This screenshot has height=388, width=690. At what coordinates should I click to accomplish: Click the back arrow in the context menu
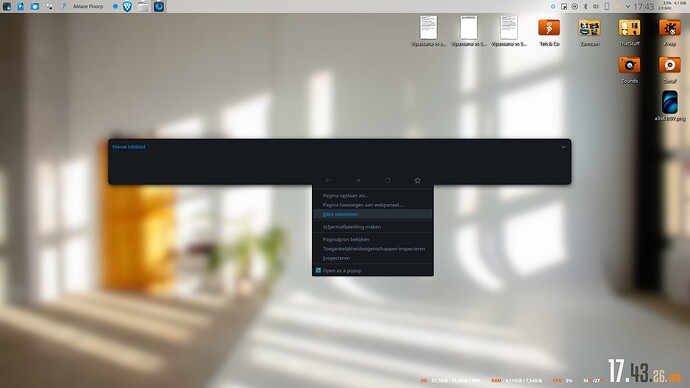pyautogui.click(x=328, y=180)
